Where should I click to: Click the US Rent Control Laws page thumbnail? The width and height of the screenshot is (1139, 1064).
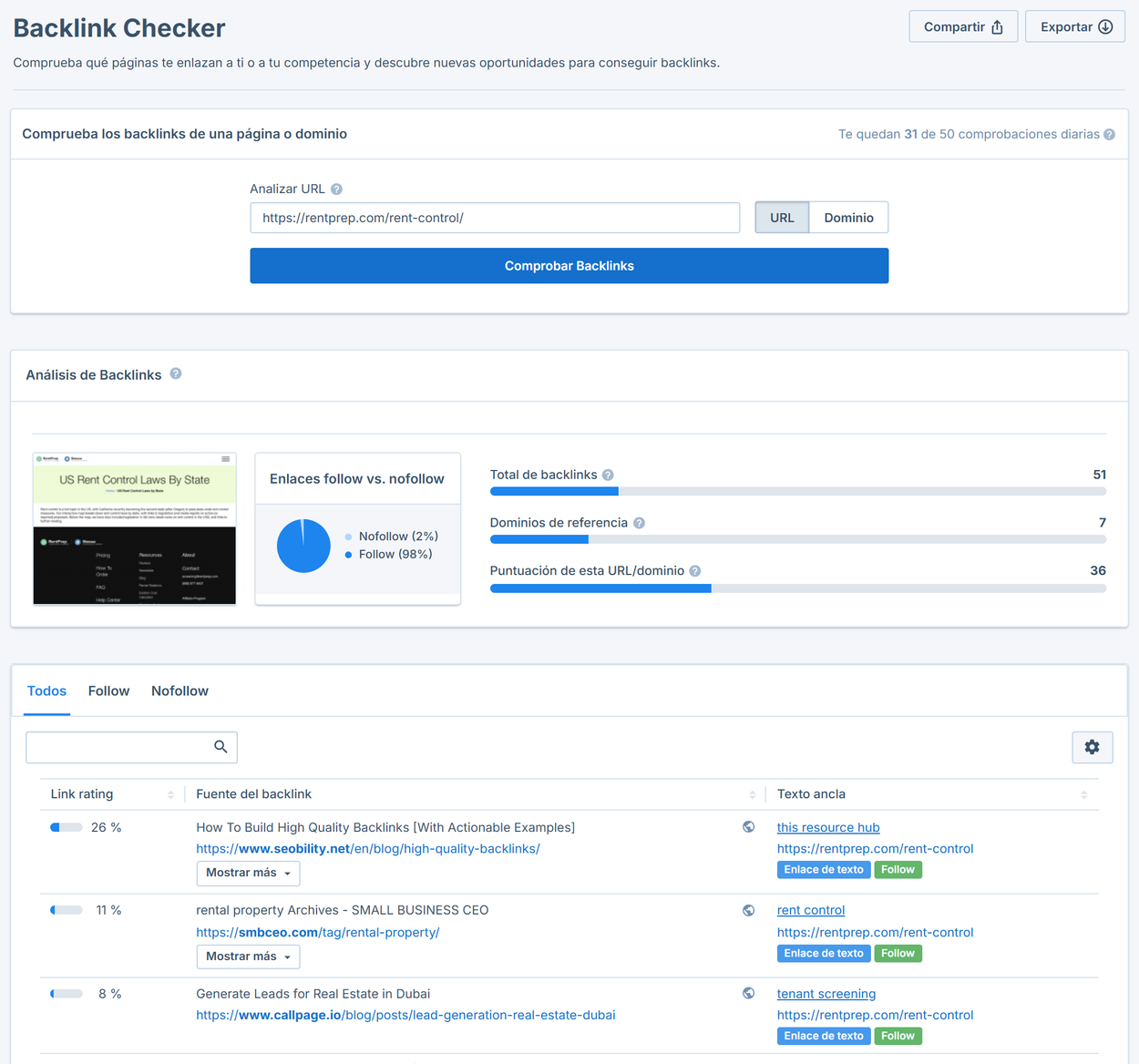(135, 528)
